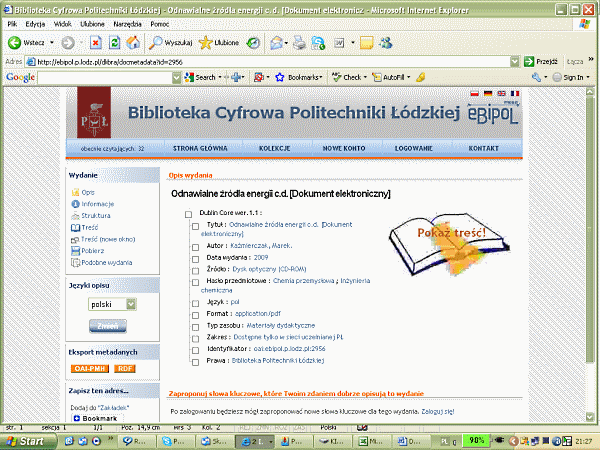Select the Polish flag language icon
This screenshot has width=600, height=450.
(x=474, y=93)
